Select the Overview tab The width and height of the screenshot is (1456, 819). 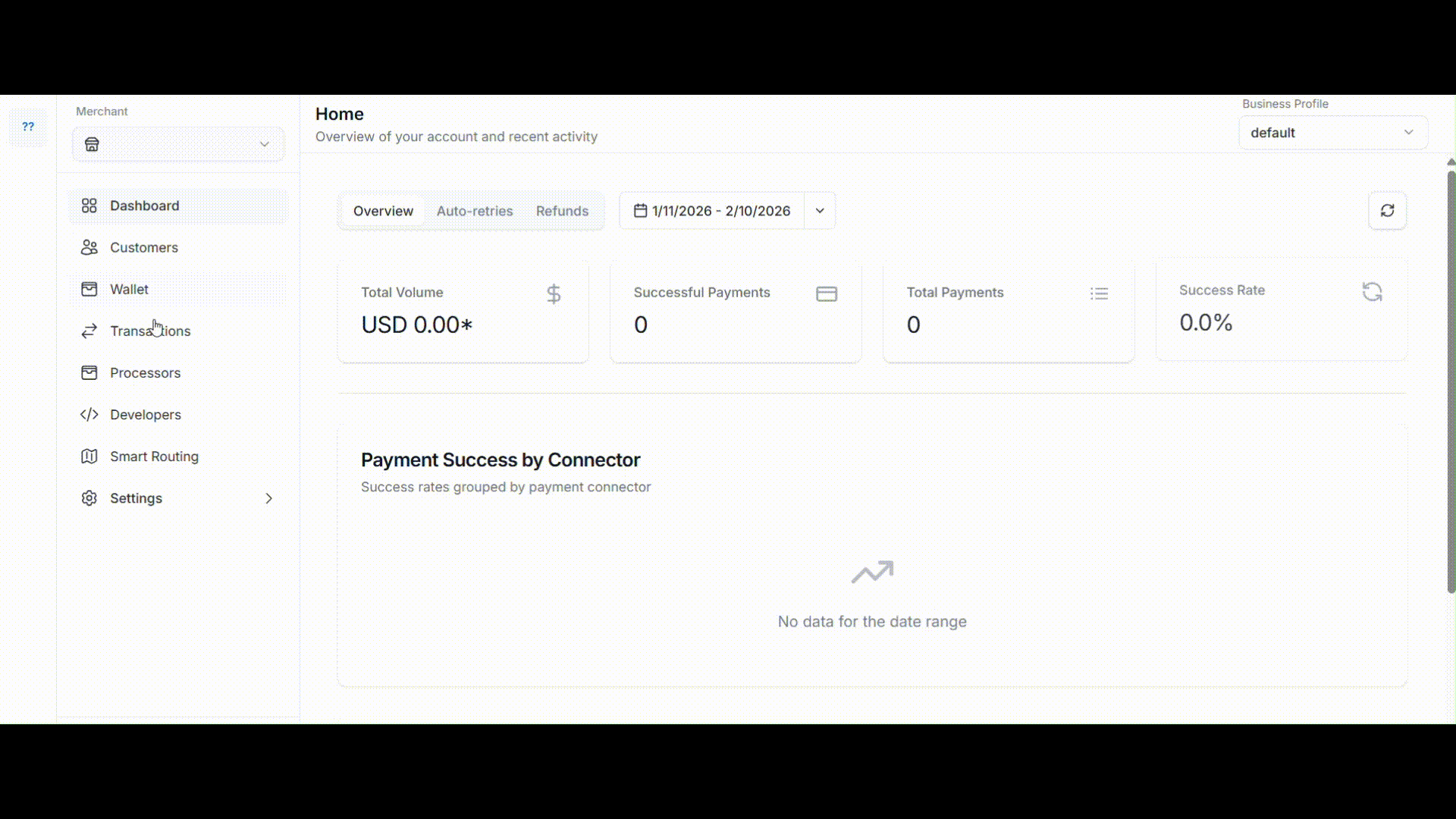pos(383,211)
